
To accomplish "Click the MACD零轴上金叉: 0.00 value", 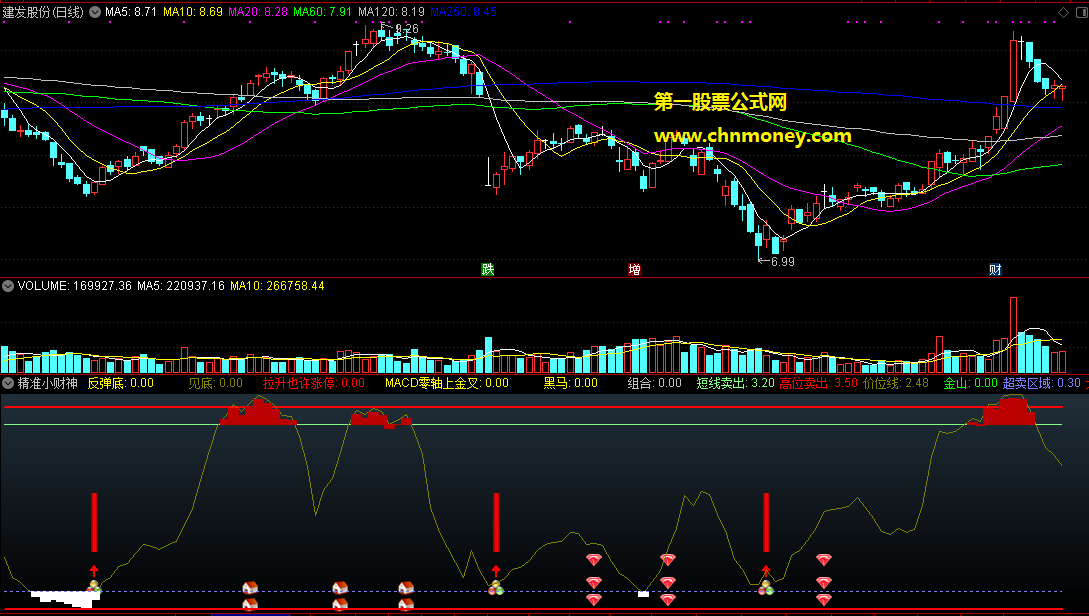I will point(447,383).
